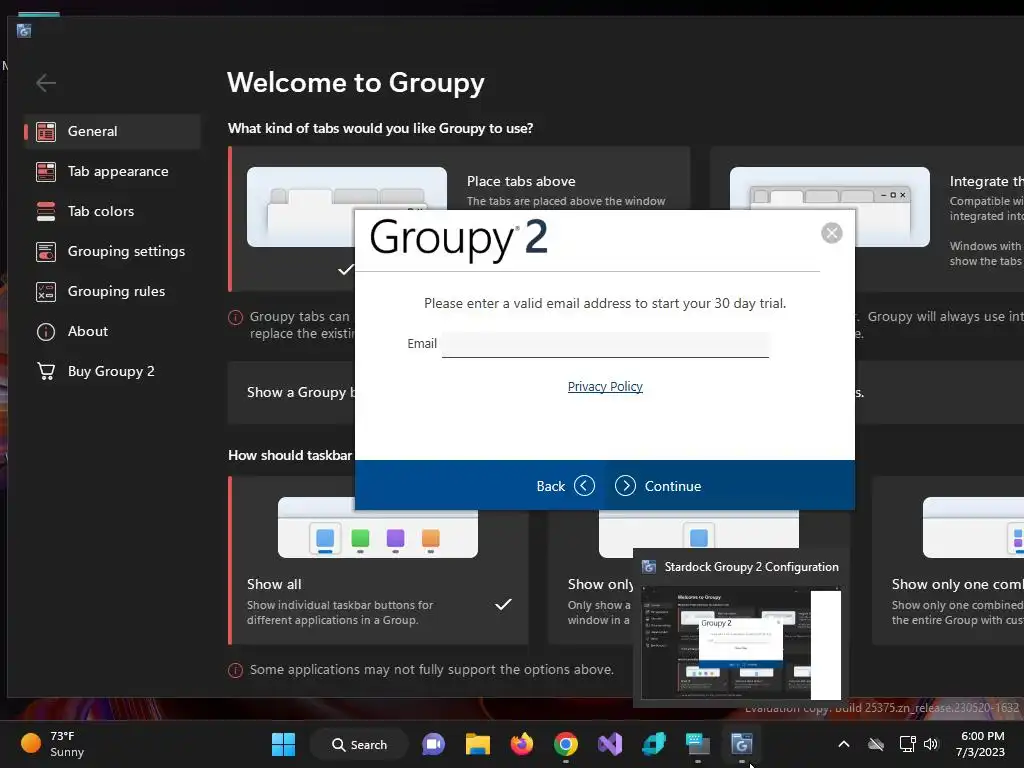This screenshot has width=1024, height=768.
Task: Click the cloud sync tray icon
Action: [x=876, y=744]
